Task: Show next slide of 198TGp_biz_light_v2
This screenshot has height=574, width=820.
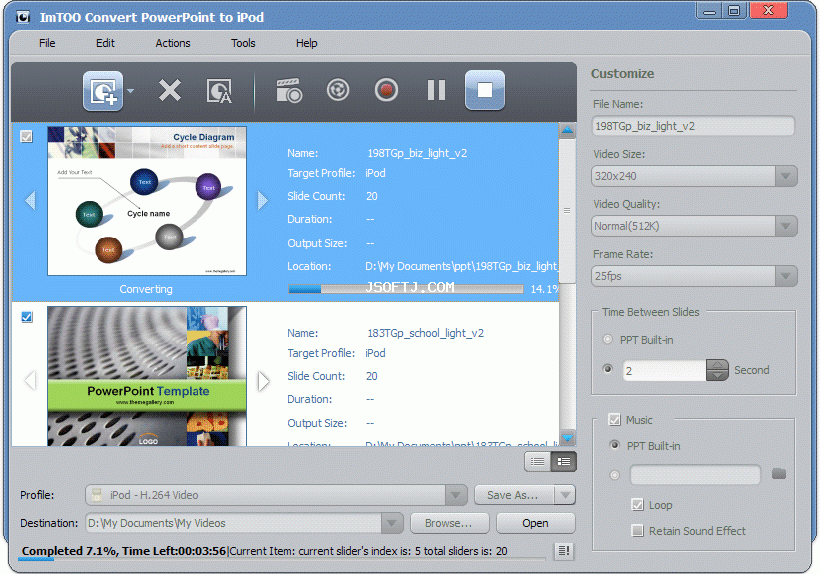Action: tap(263, 200)
